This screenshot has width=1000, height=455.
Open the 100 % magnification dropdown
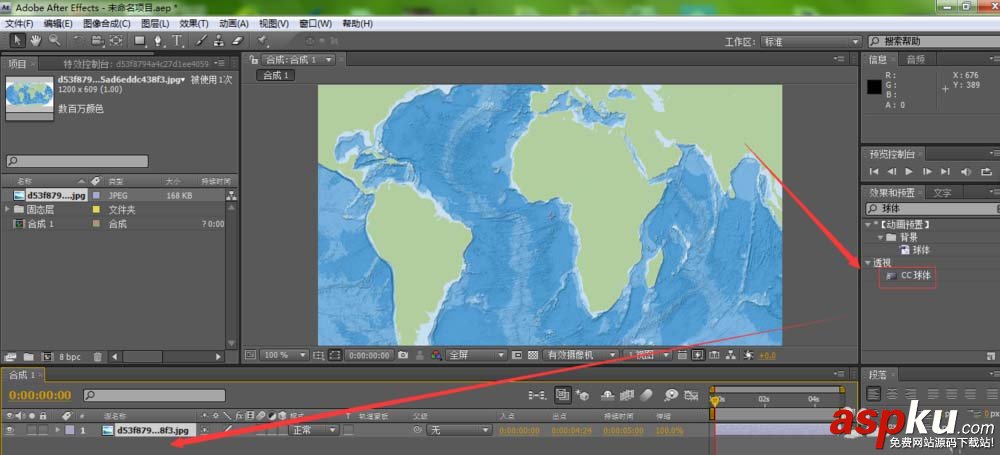click(x=284, y=355)
